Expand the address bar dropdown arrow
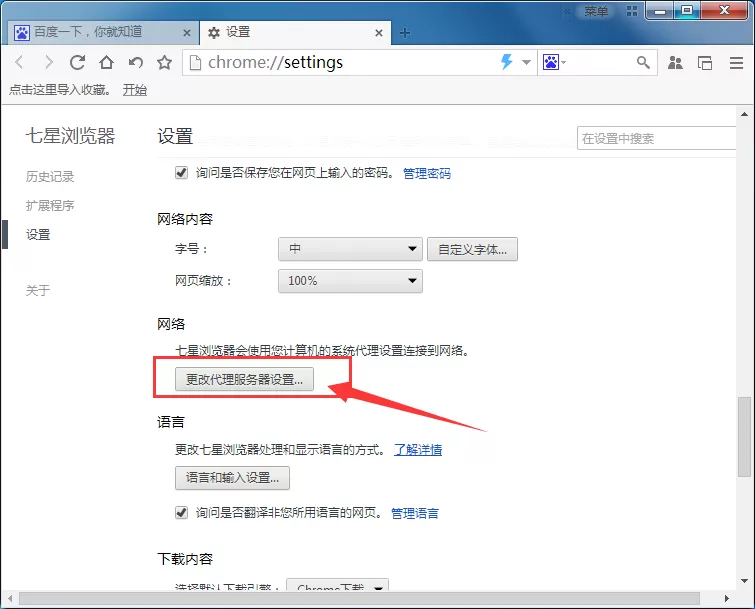Screen dimensions: 755x609 (x=526, y=62)
